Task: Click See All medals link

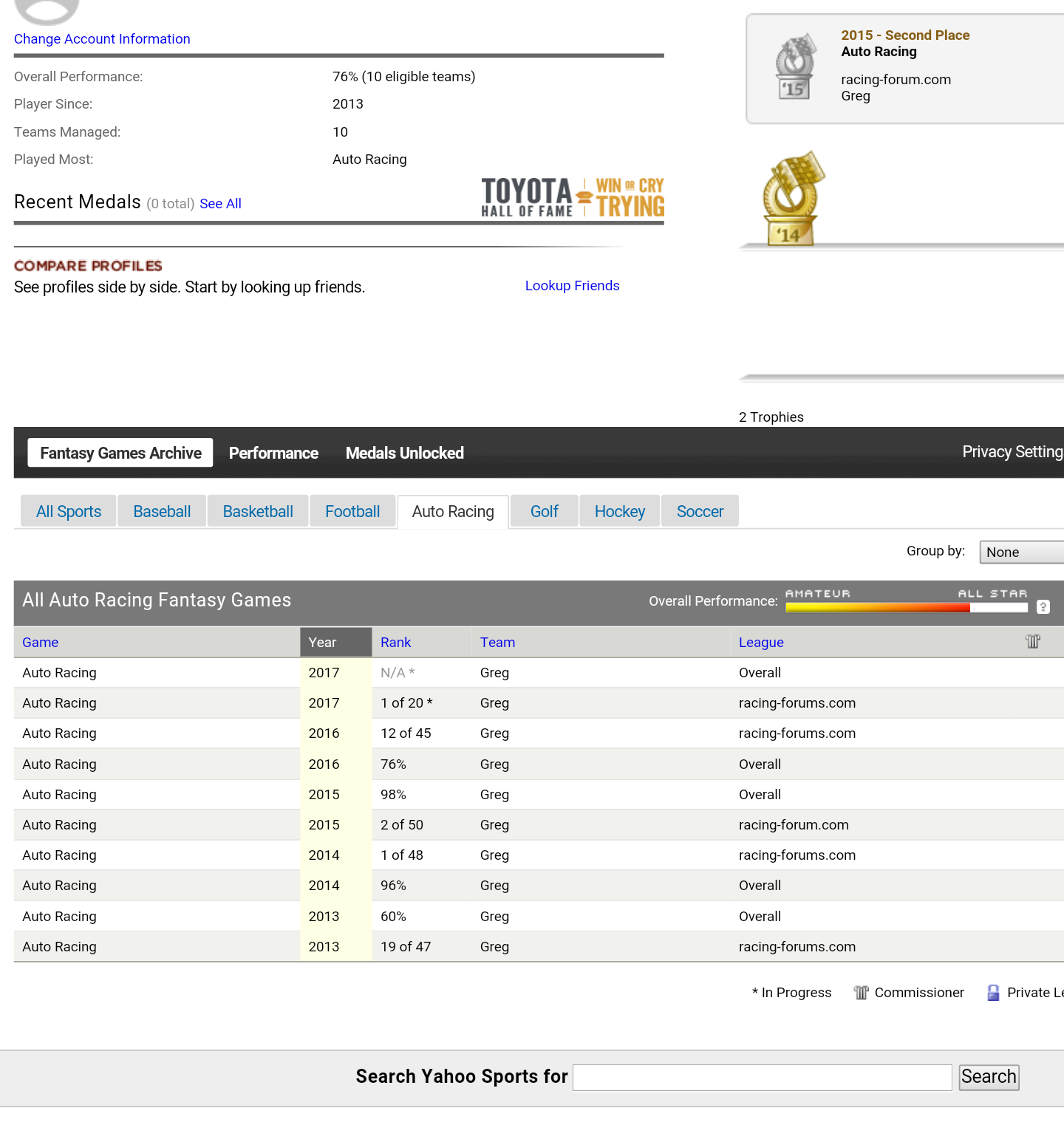Action: pos(220,204)
